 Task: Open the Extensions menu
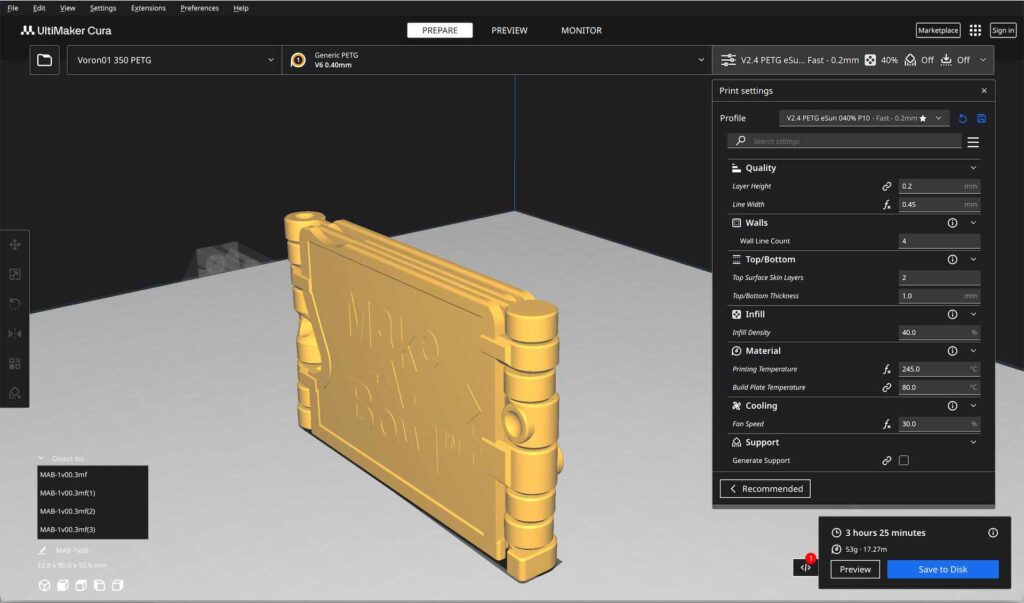[148, 8]
